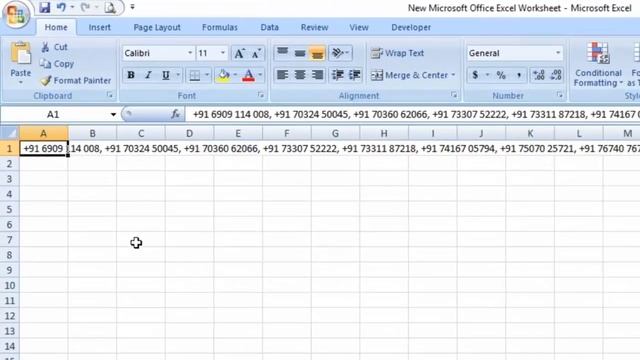Increase cell indent
Viewport: 640px width, 360px height.
pyautogui.click(x=355, y=75)
